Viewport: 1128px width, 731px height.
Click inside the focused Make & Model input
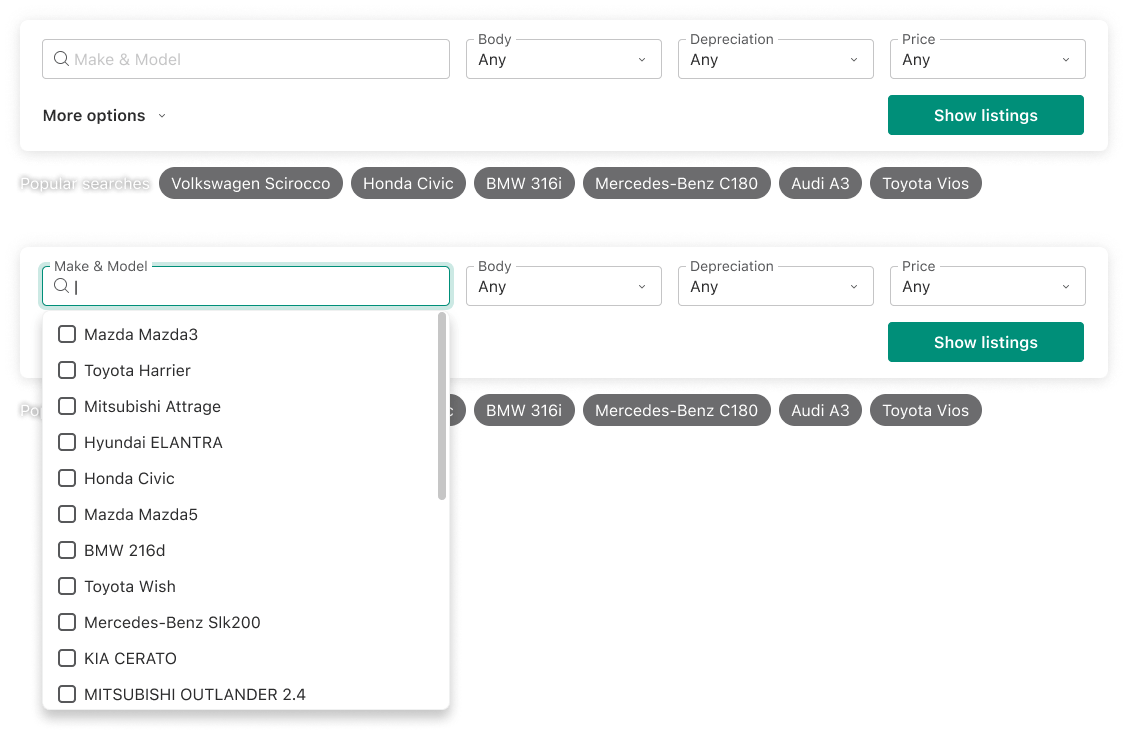pyautogui.click(x=246, y=286)
